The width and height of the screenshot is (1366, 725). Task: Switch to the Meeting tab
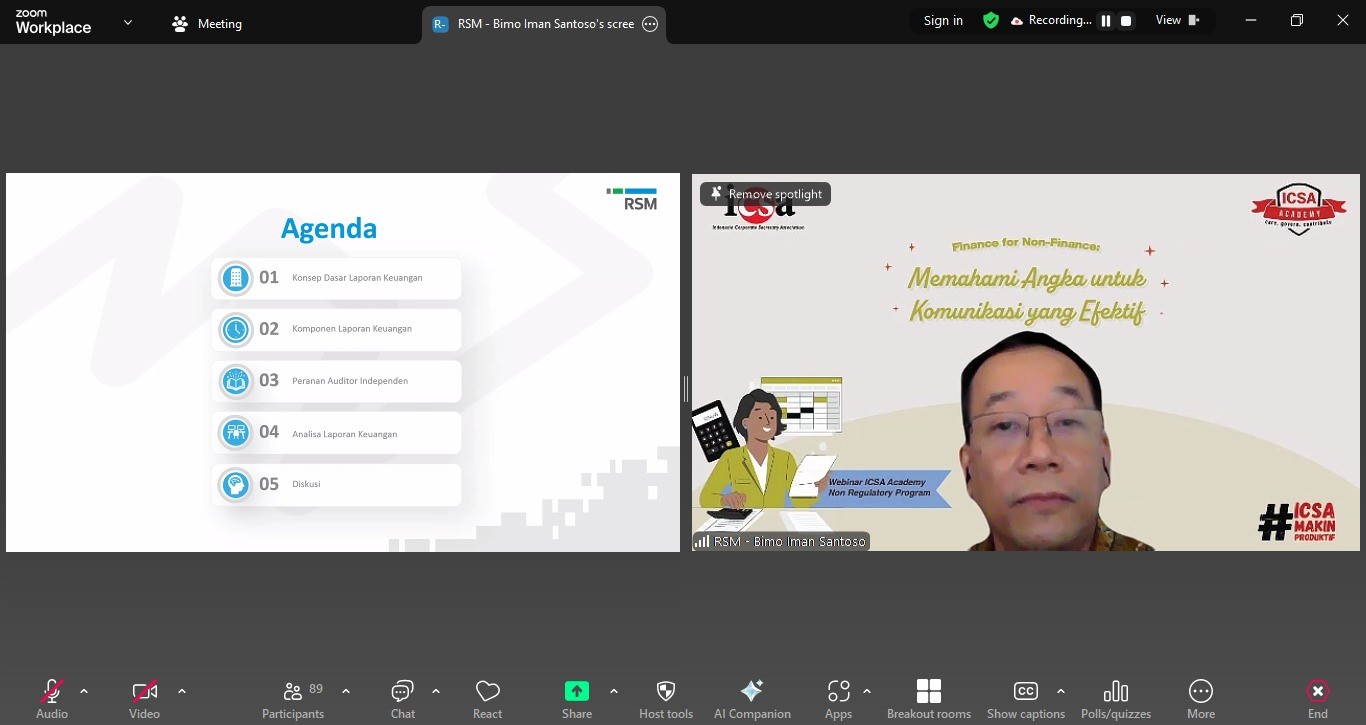pos(206,23)
